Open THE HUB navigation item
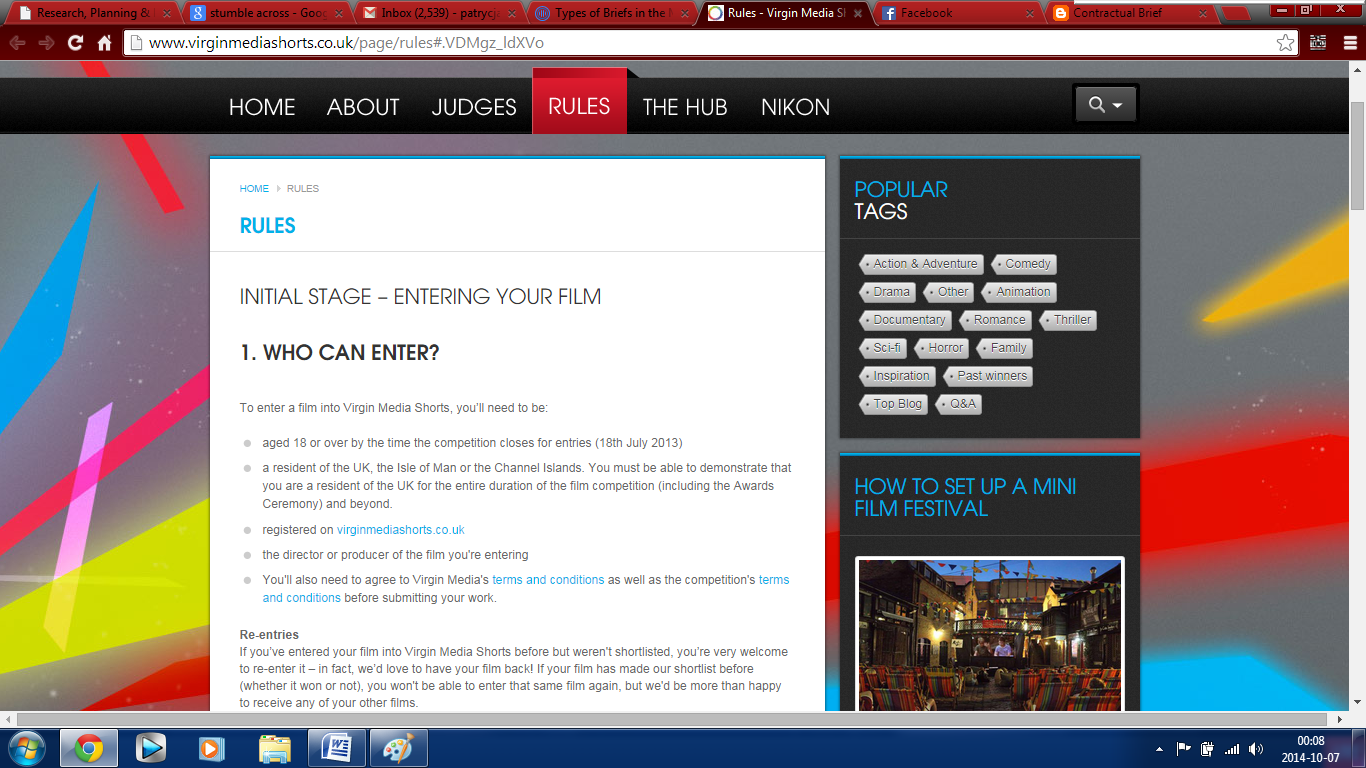Viewport: 1366px width, 768px height. click(x=685, y=107)
